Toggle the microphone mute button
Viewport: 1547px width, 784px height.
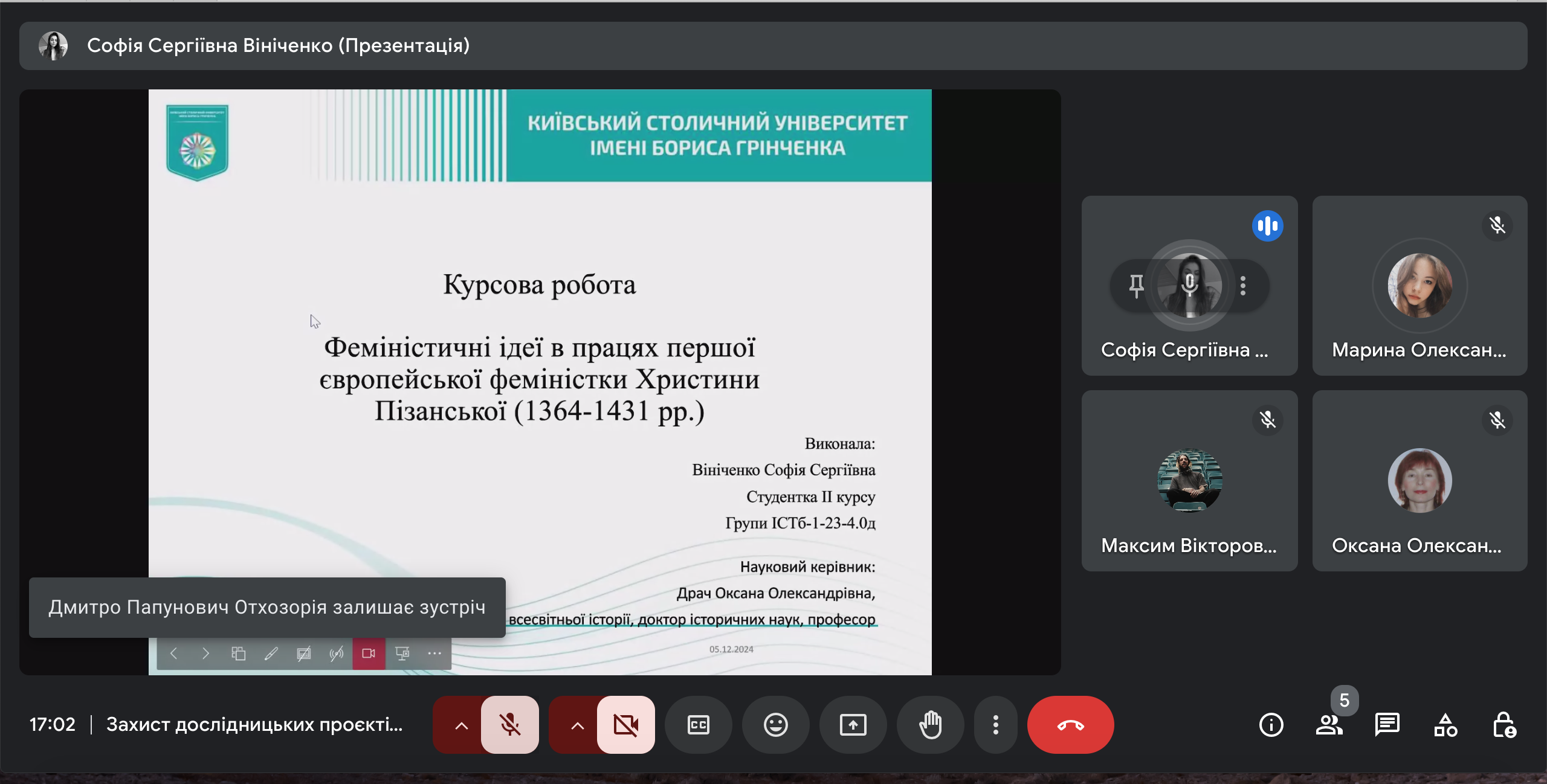pos(509,724)
